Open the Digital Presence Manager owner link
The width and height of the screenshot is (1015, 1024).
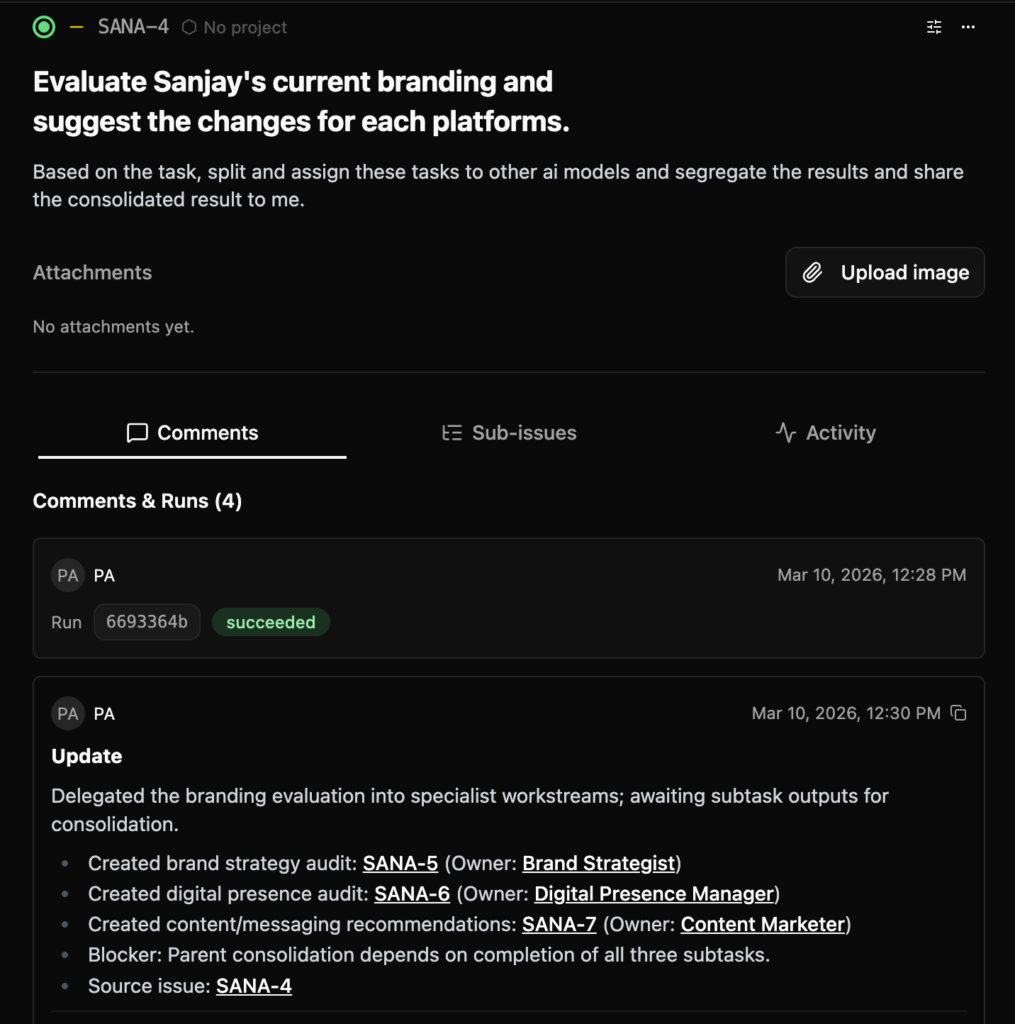click(x=654, y=893)
